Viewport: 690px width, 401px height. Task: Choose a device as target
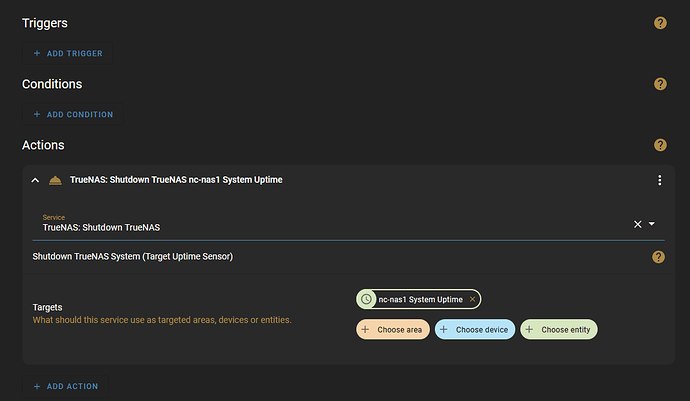[x=474, y=329]
